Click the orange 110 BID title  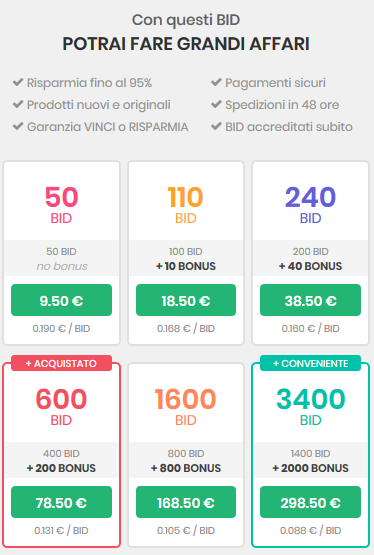[x=186, y=205]
